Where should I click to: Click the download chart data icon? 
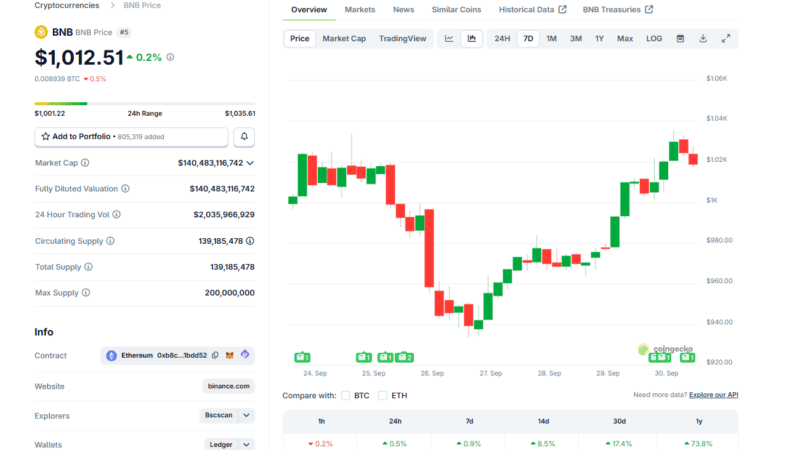tap(703, 39)
